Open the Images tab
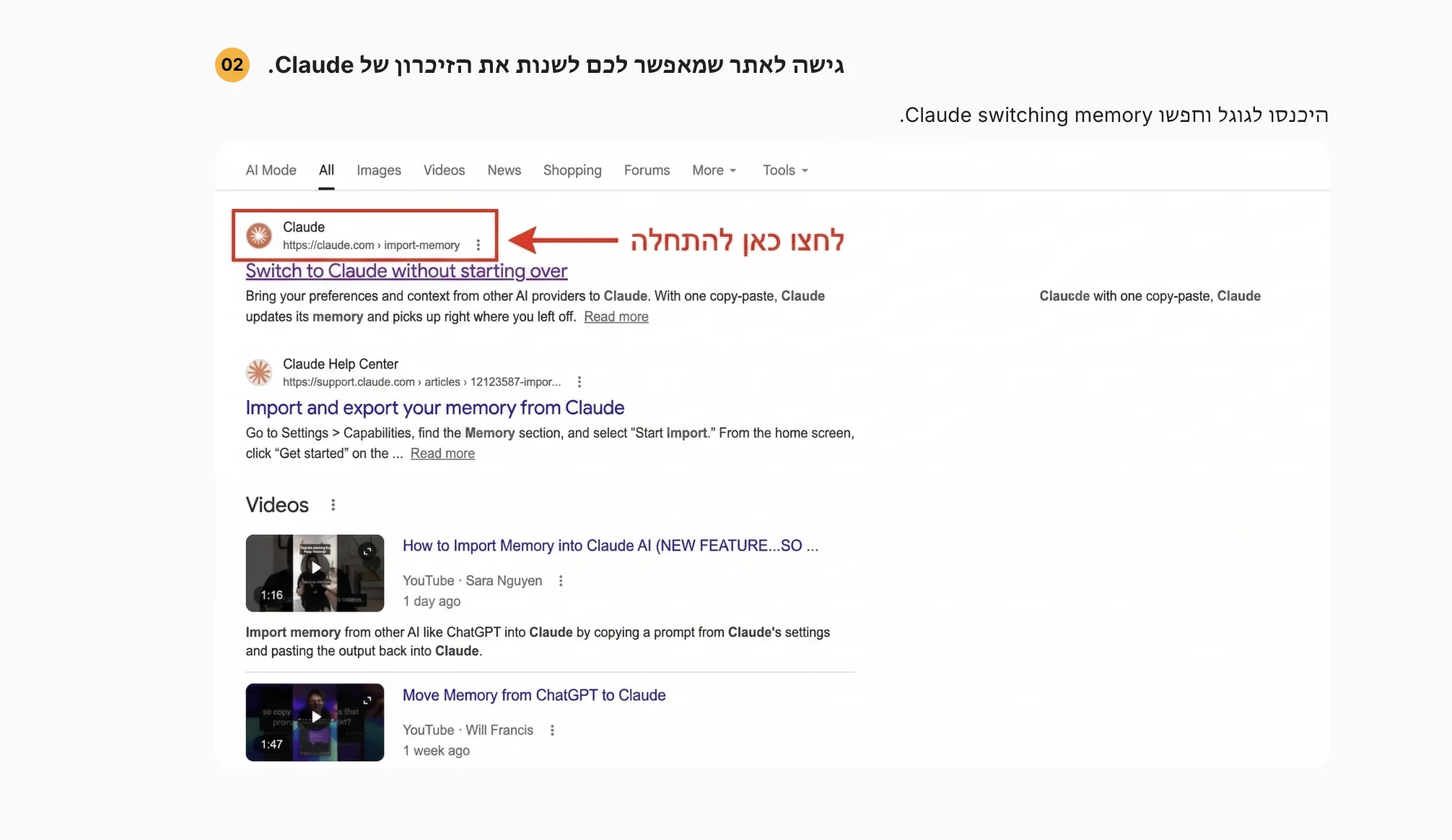1452x840 pixels. [x=379, y=170]
